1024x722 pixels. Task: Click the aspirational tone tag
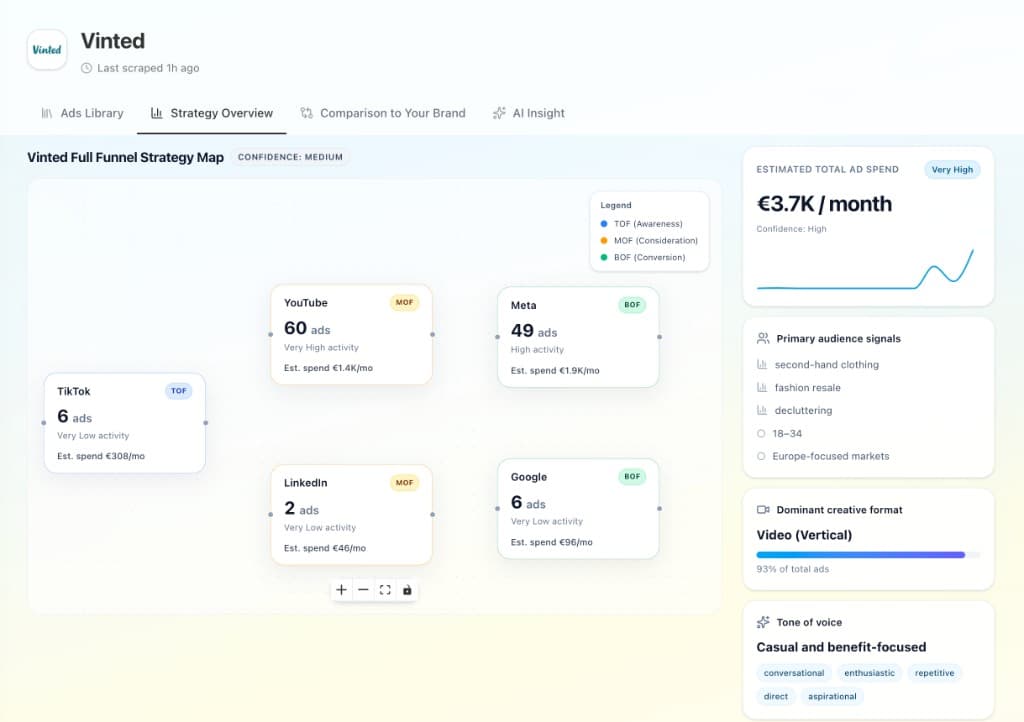click(832, 697)
